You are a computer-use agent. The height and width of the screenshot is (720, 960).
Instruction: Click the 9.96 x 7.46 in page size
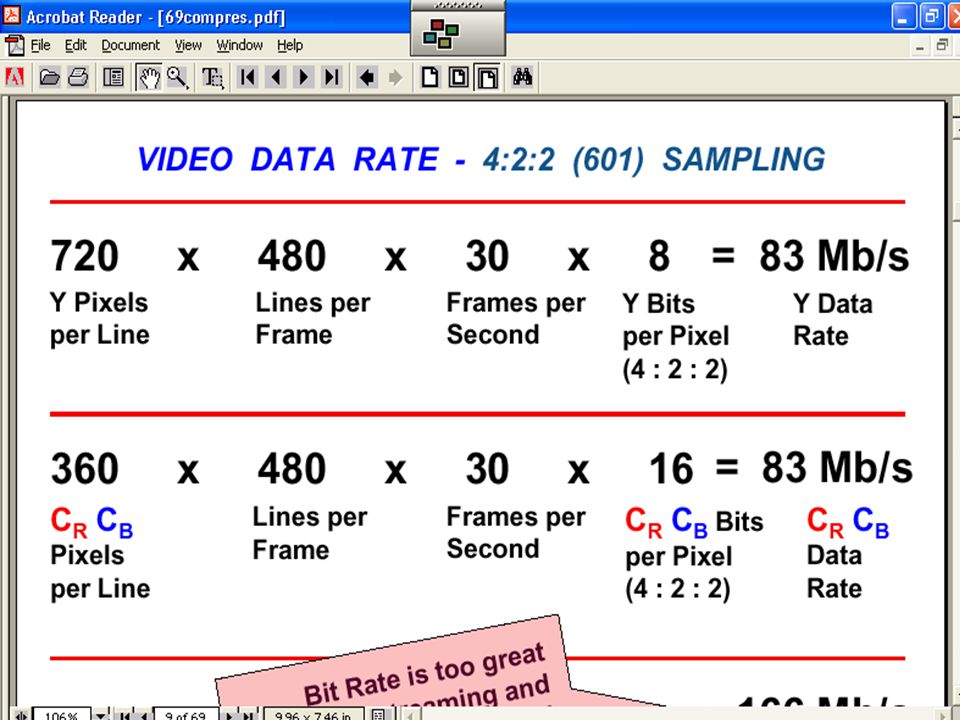pos(313,714)
